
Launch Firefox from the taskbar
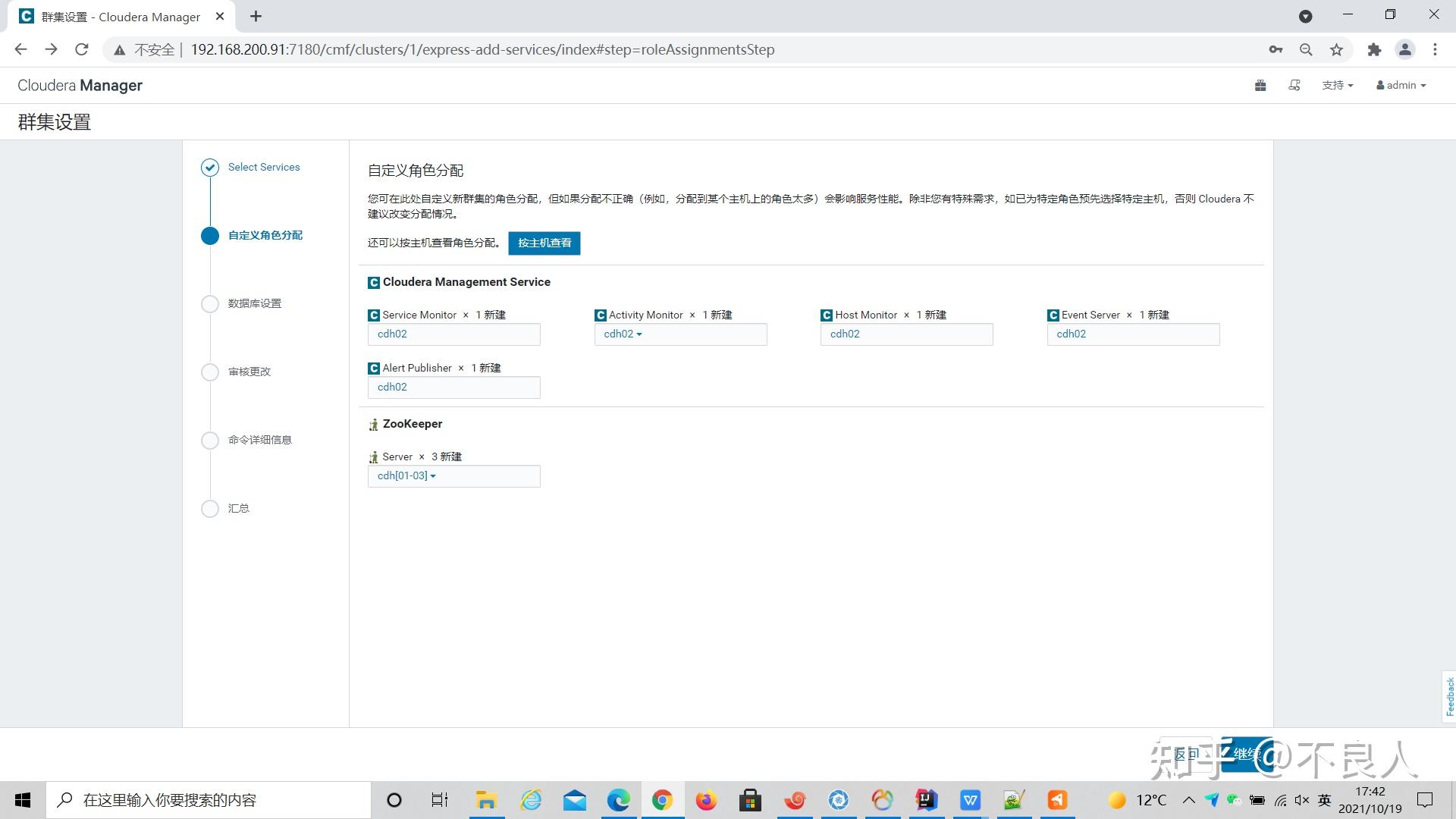pyautogui.click(x=706, y=800)
